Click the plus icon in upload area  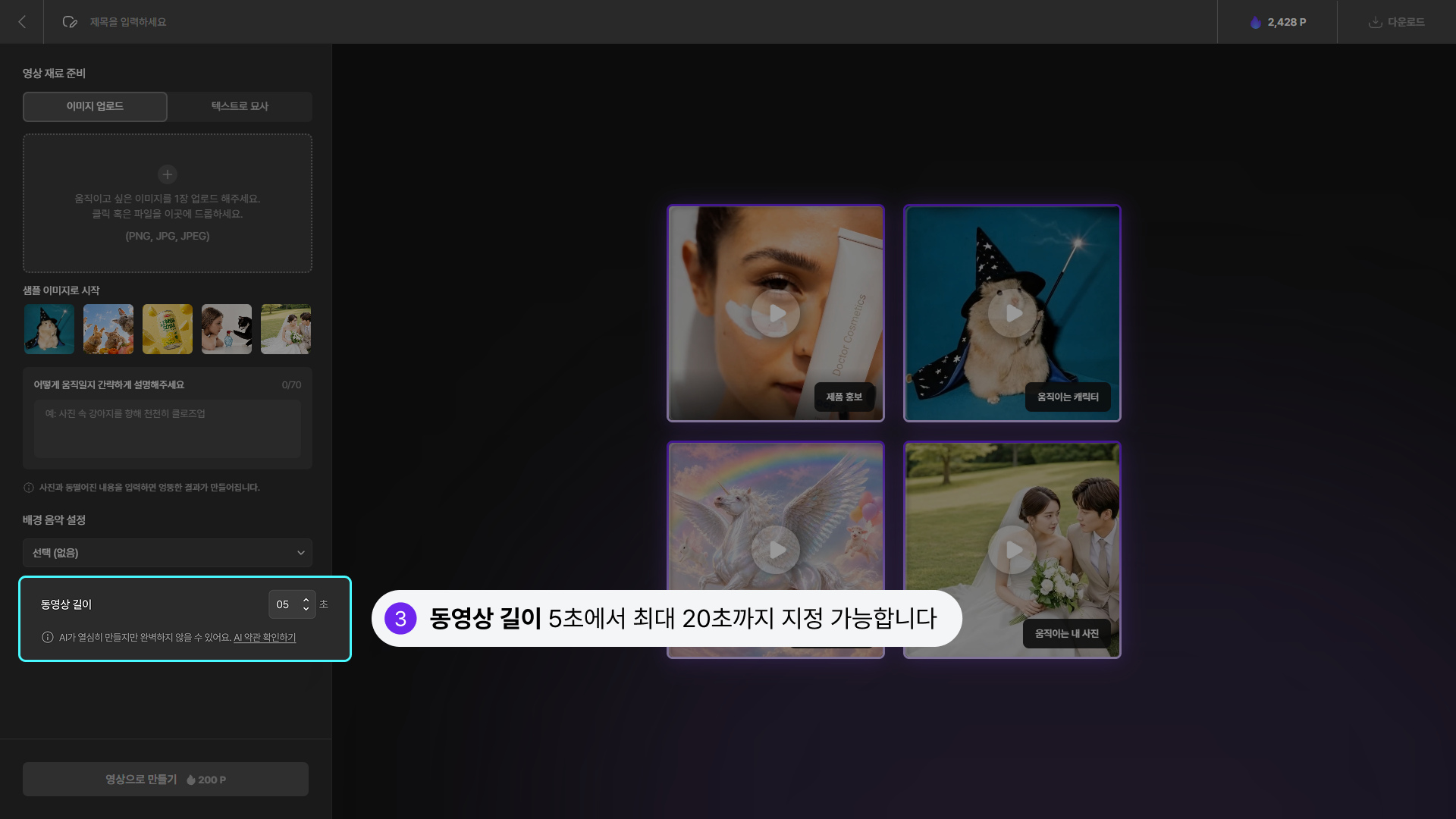168,174
